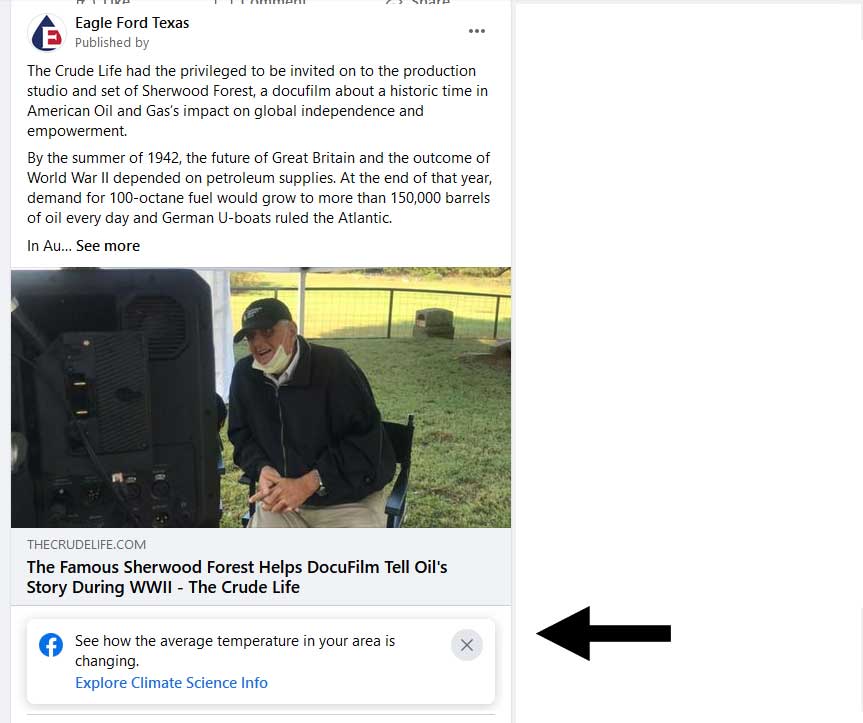Click the cut-off Like button at top
This screenshot has width=863, height=723.
pos(103,2)
